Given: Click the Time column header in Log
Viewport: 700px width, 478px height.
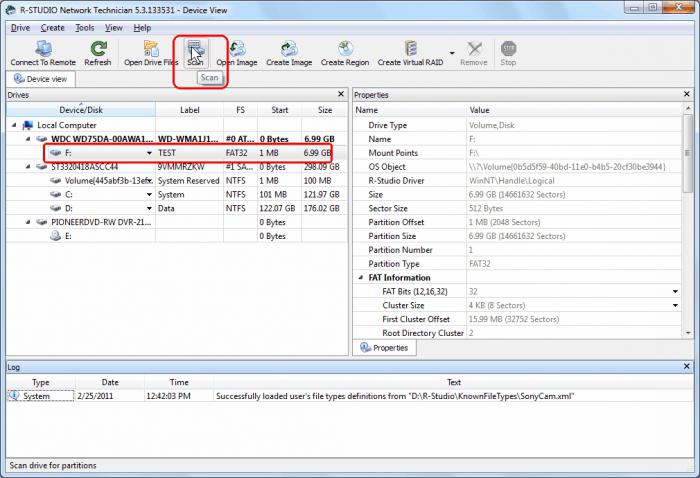Looking at the screenshot, I should [x=179, y=382].
